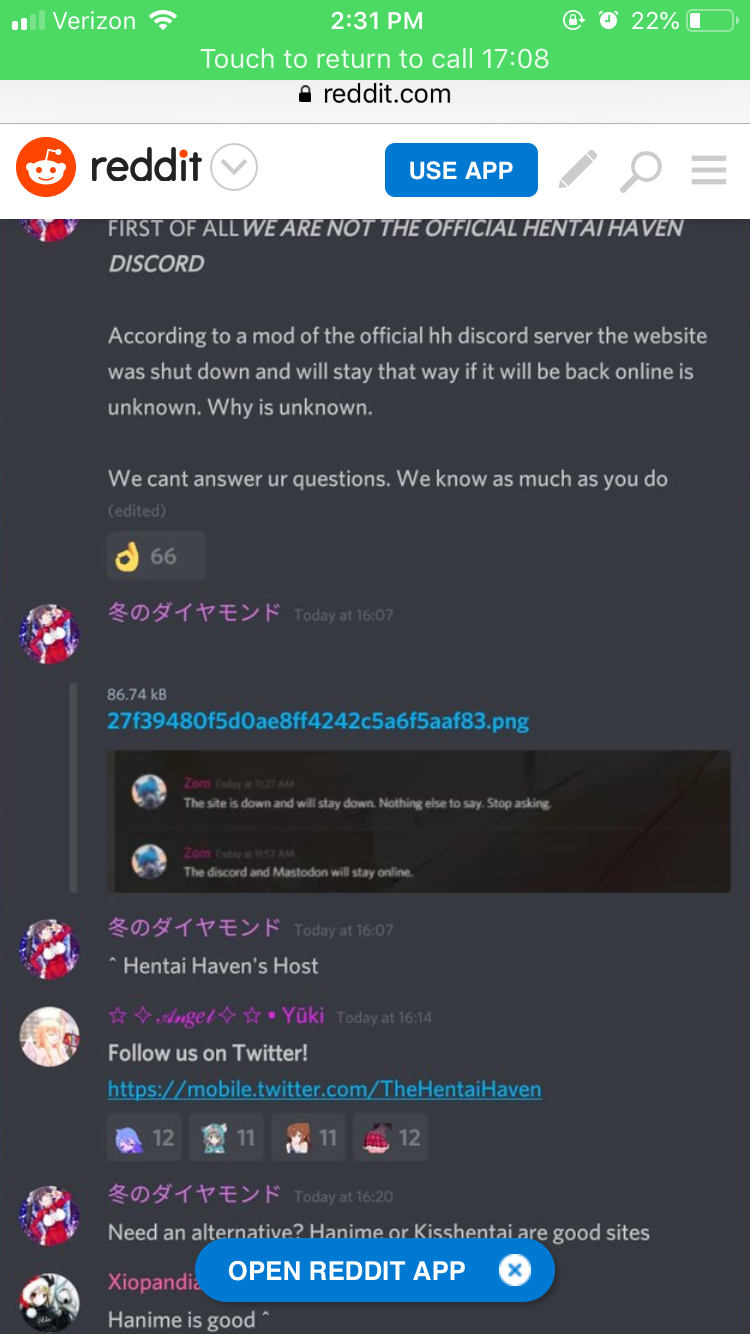
Task: Tap the Reddit Snoo logo icon
Action: click(x=46, y=167)
